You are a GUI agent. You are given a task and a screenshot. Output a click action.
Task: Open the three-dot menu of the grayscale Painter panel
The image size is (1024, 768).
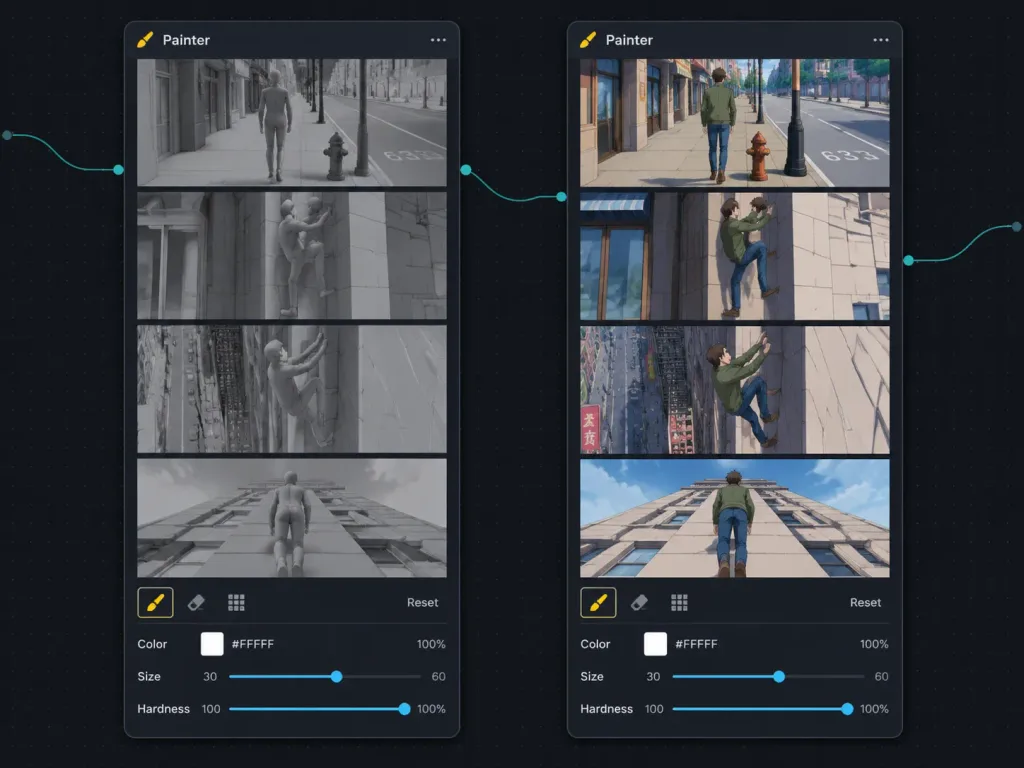pyautogui.click(x=438, y=40)
